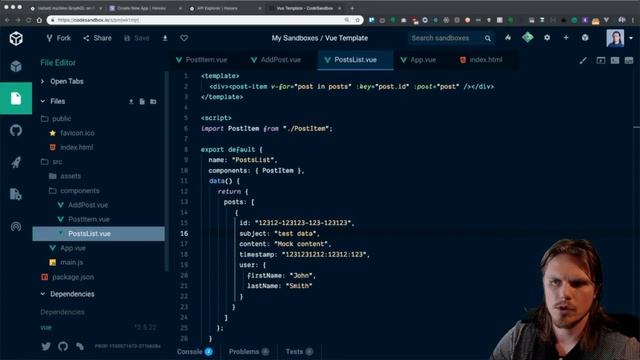Open App.vue in file tree
Image resolution: width=640 pixels, height=360 pixels.
73,248
